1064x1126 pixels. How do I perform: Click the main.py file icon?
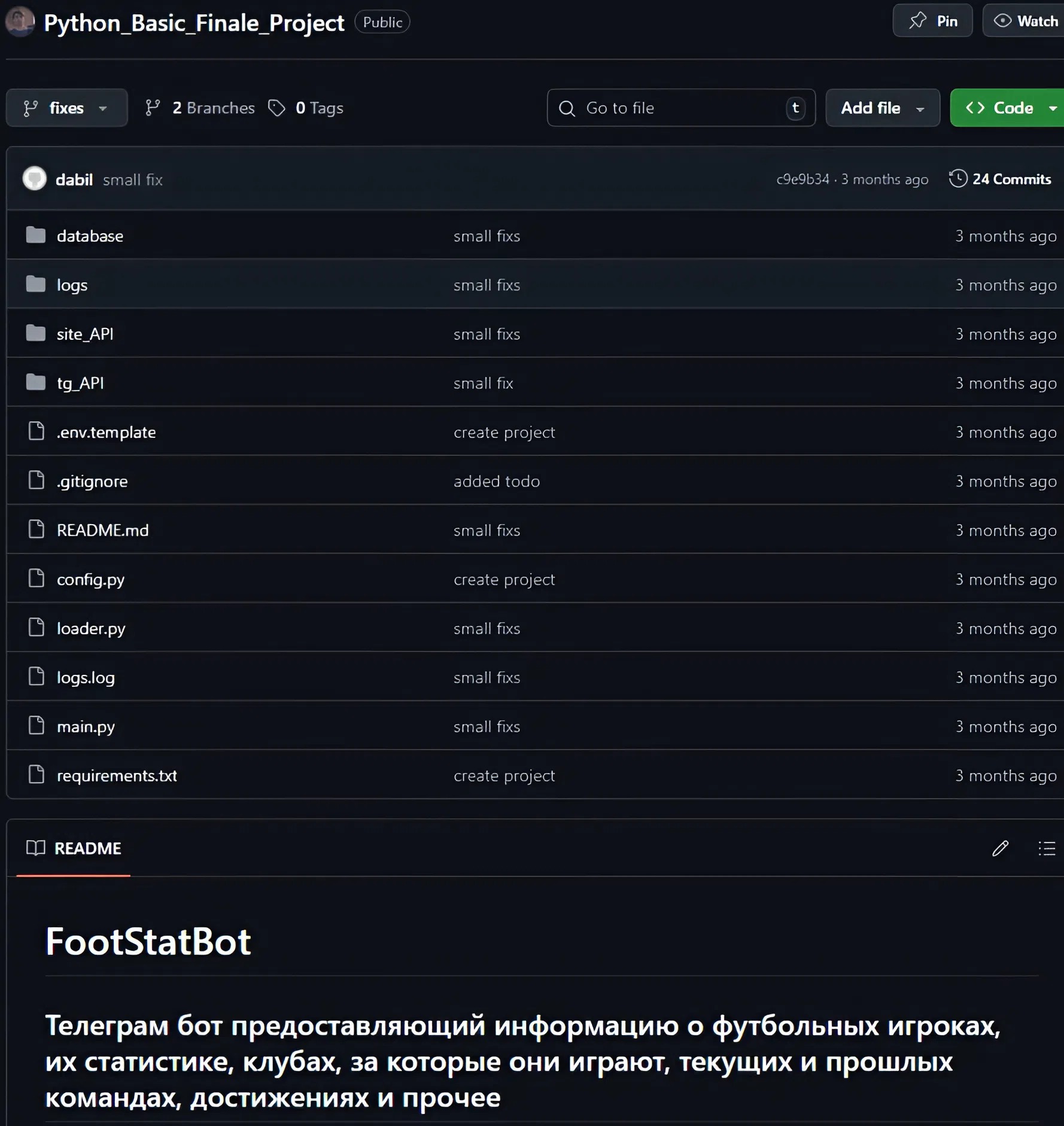coord(37,726)
